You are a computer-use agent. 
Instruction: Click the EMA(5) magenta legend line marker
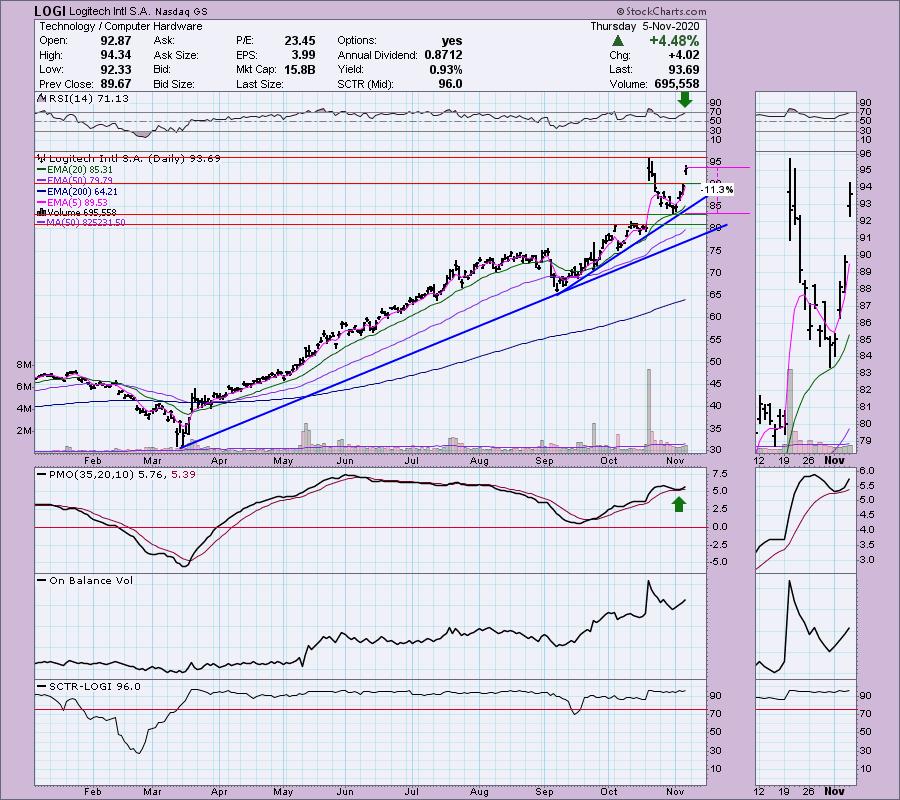(42, 202)
